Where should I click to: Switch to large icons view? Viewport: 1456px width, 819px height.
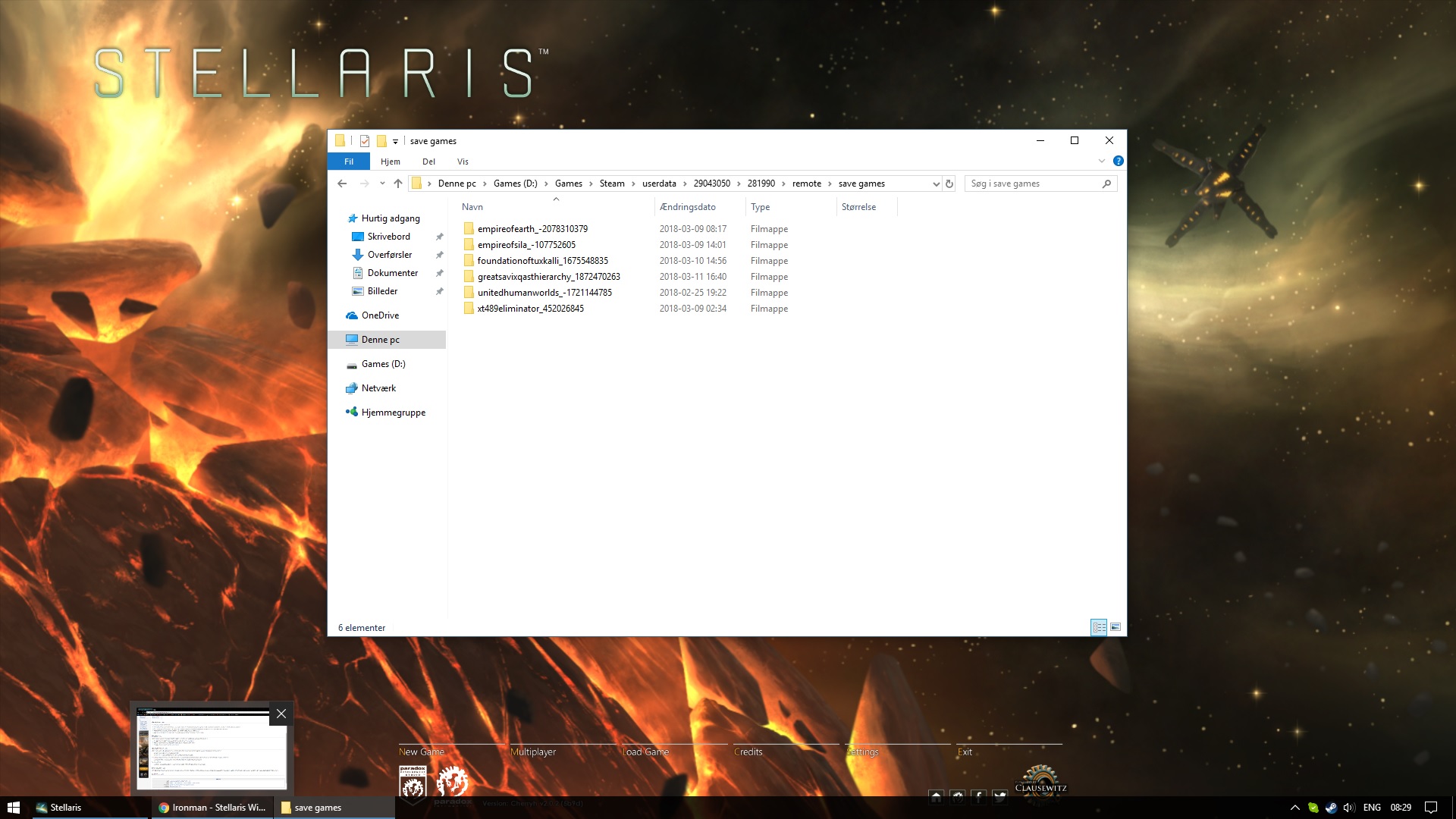1116,627
